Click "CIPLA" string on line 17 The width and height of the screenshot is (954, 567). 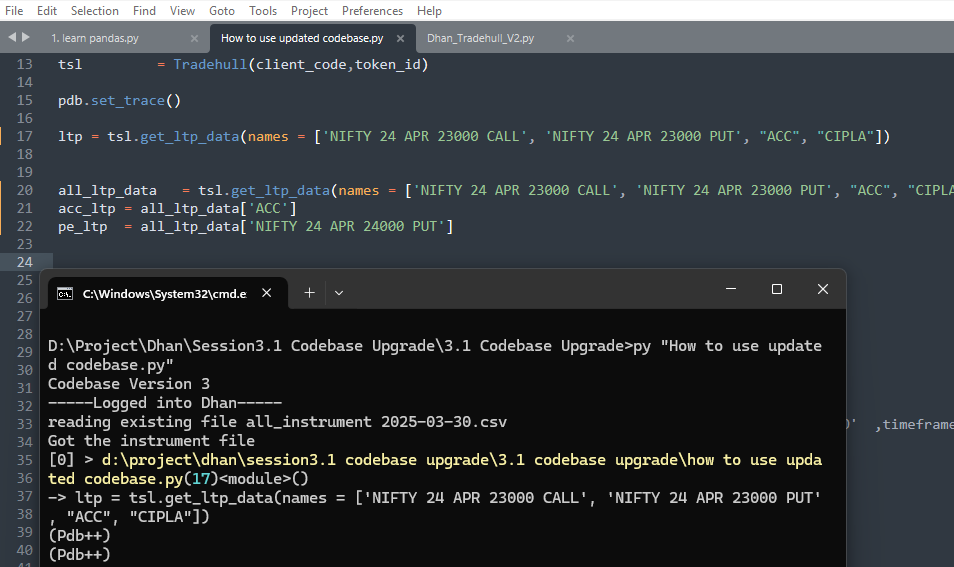point(845,136)
